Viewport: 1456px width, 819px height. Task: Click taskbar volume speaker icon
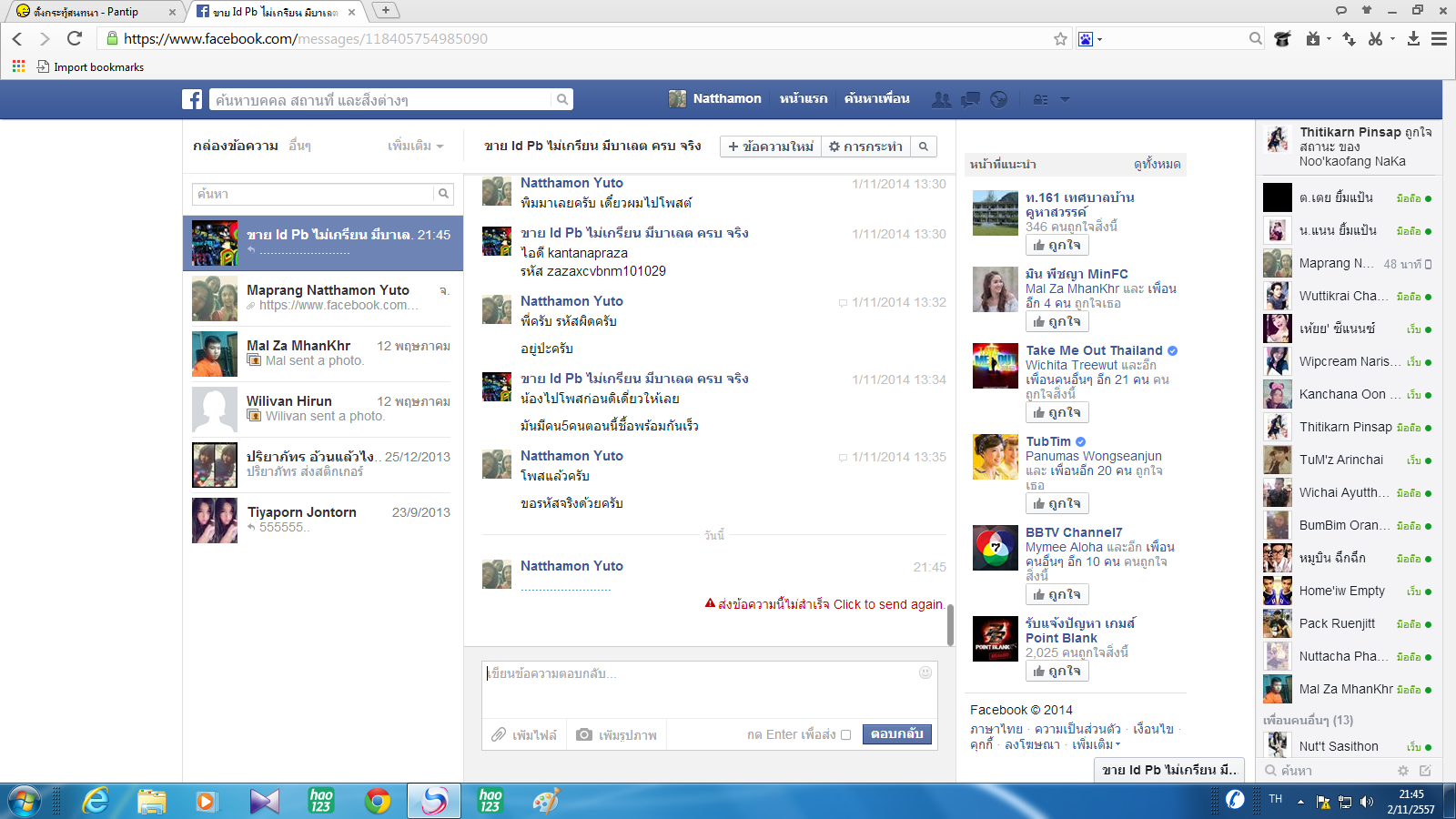(1367, 802)
